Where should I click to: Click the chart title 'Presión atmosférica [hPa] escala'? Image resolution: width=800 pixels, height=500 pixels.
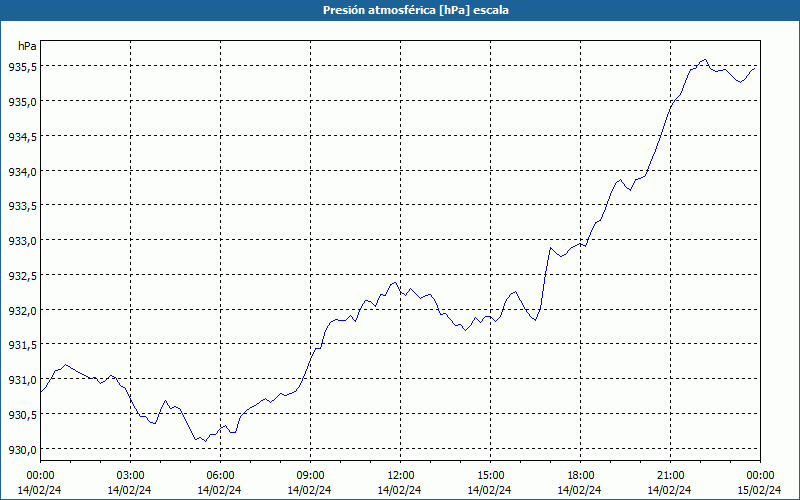[x=415, y=10]
